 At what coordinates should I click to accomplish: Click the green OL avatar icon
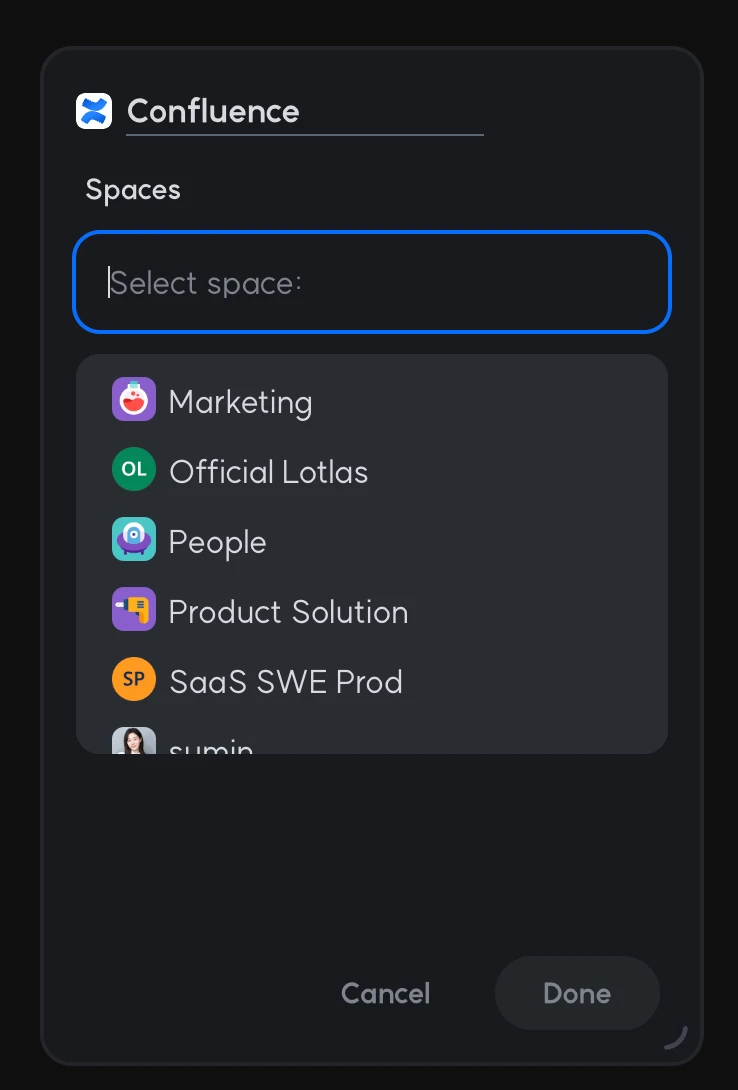(134, 470)
